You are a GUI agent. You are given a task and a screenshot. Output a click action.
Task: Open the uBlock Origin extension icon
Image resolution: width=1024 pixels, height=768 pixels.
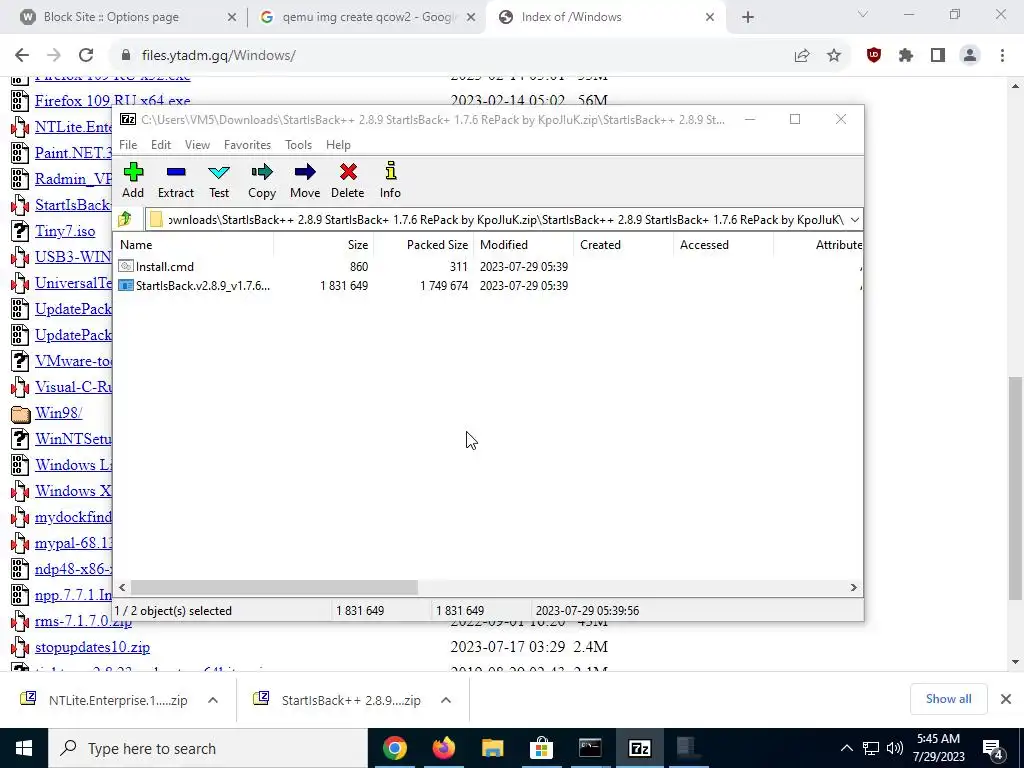click(x=874, y=56)
